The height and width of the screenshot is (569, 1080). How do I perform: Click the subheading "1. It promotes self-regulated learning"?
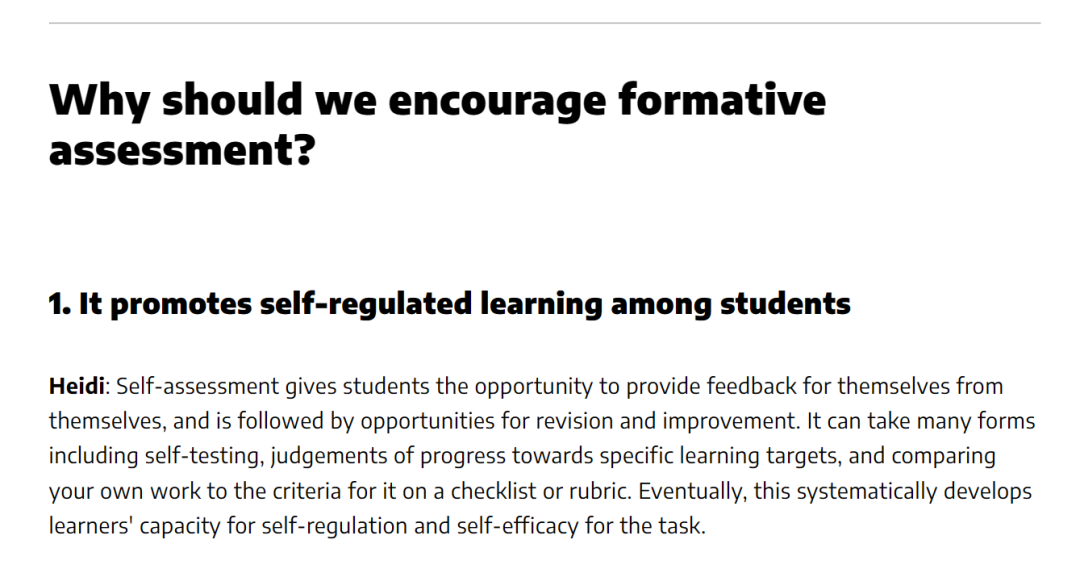[450, 304]
